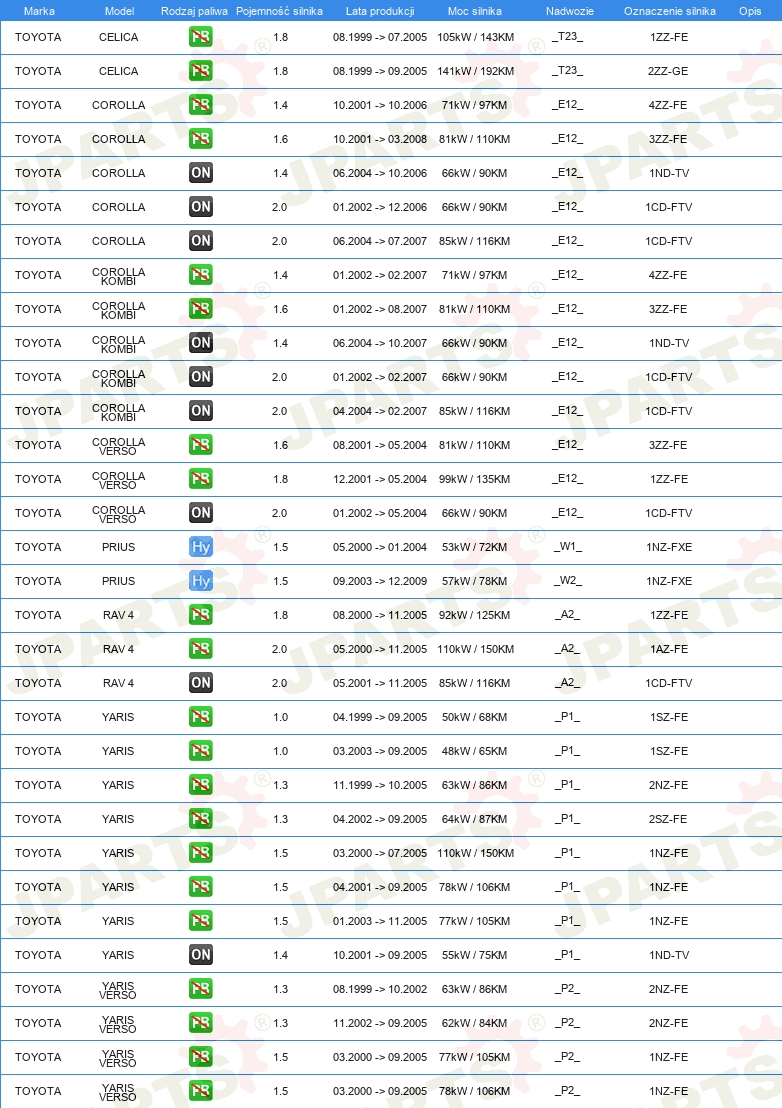Click the Nadwozie column header
The height and width of the screenshot is (1108, 782).
pos(569,11)
